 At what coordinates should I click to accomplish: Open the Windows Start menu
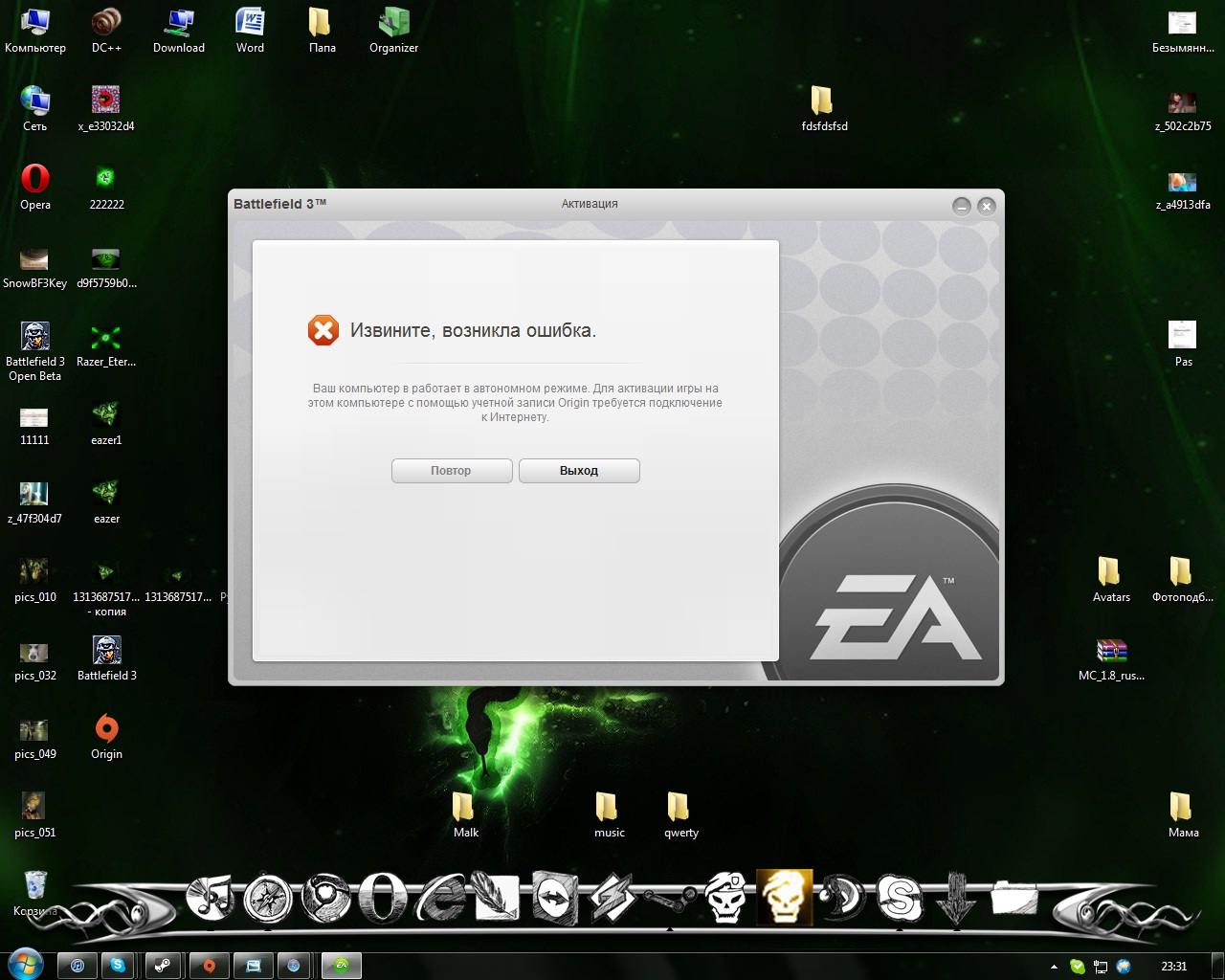(x=25, y=965)
